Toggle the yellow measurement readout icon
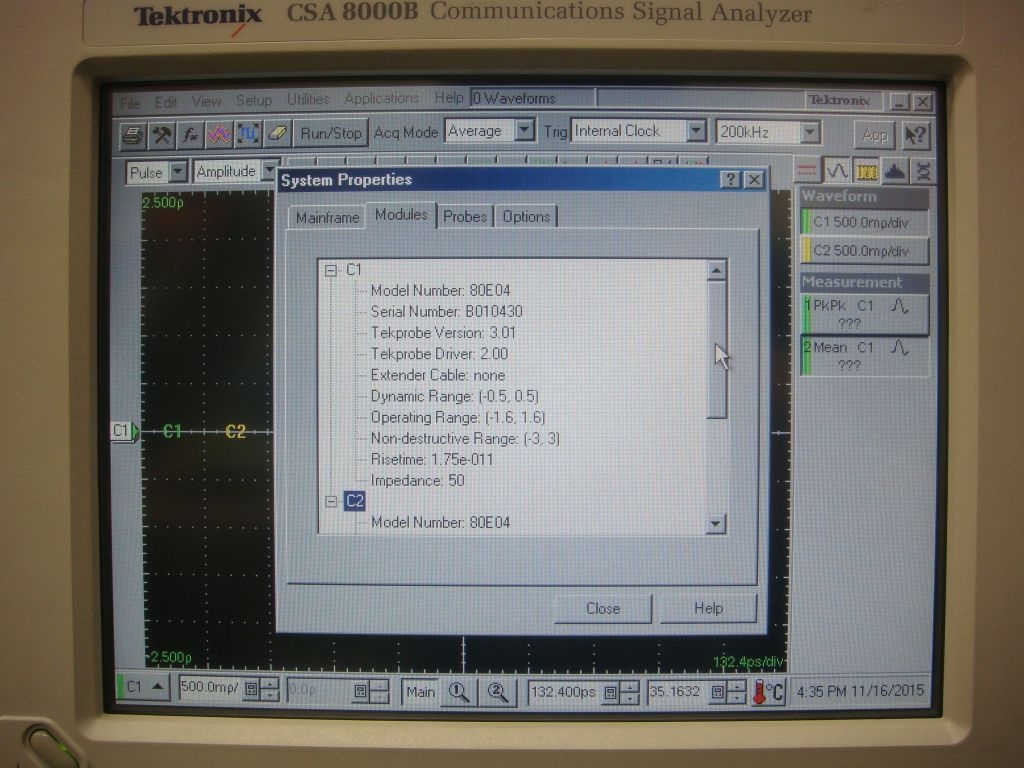The image size is (1024, 768). click(866, 172)
